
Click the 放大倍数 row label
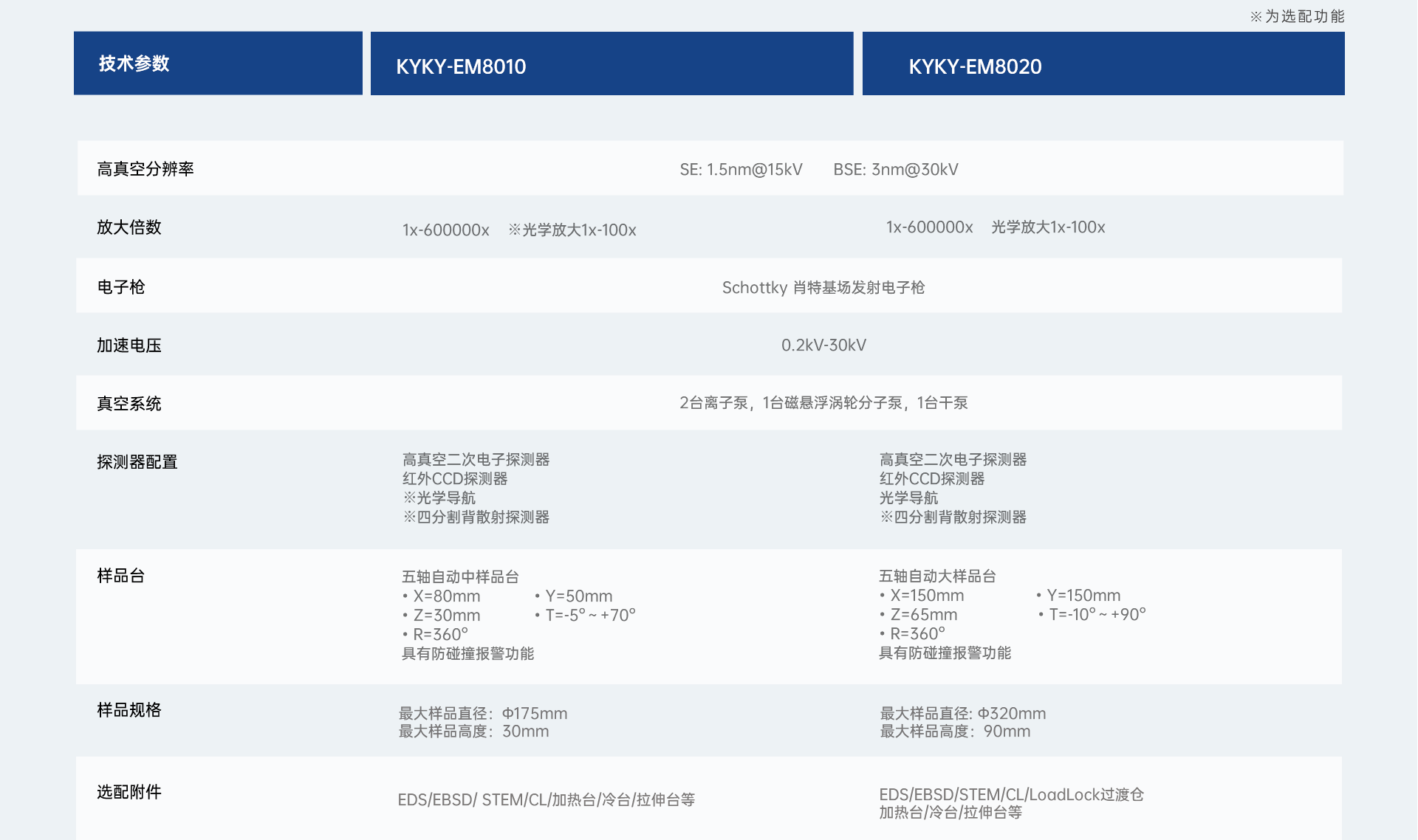coord(129,227)
